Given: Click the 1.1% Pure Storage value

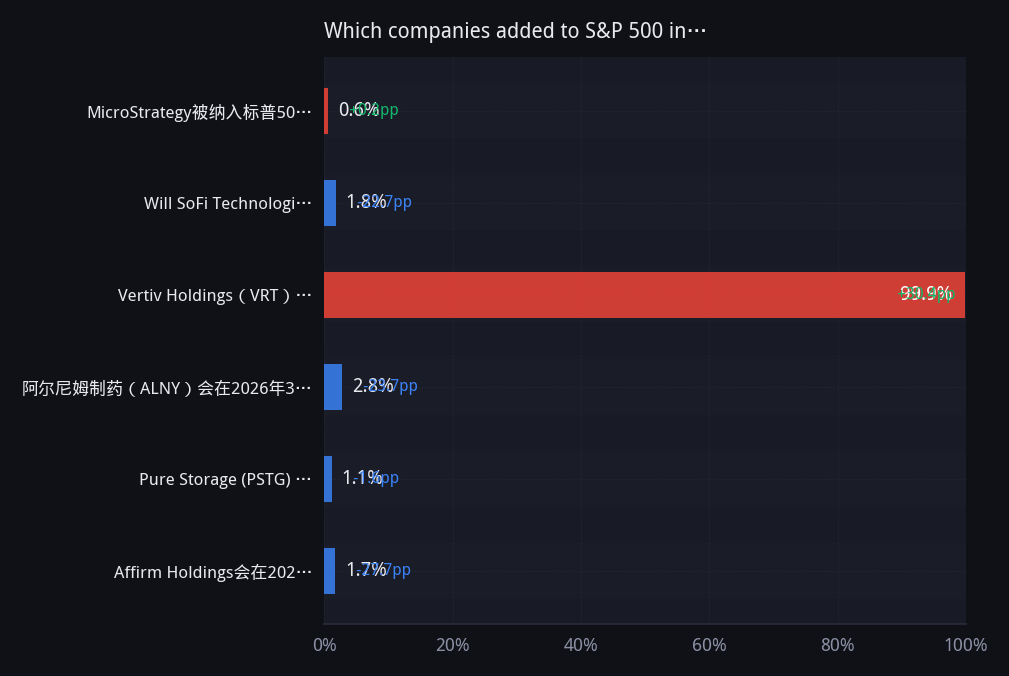Looking at the screenshot, I should point(362,477).
